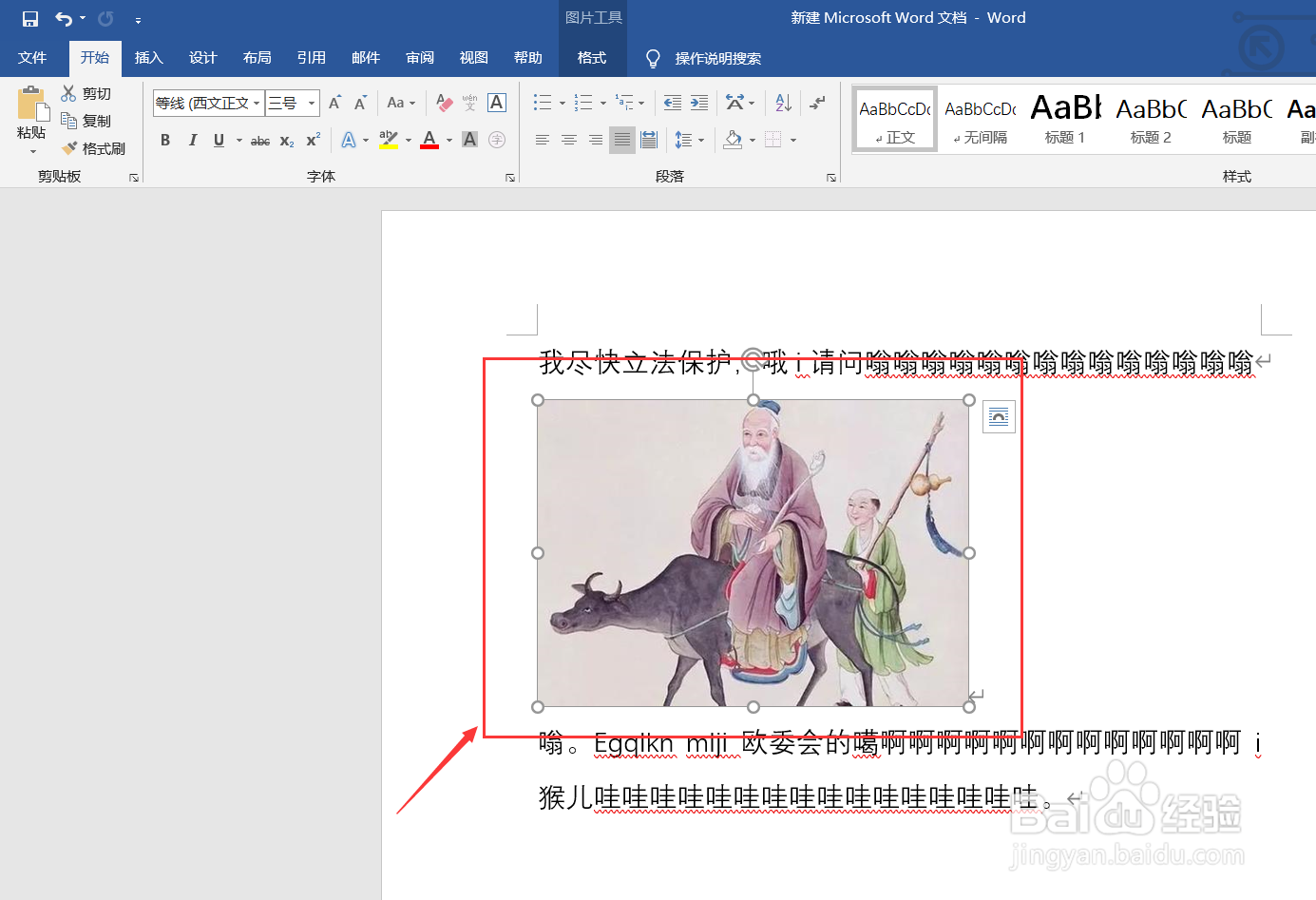This screenshot has width=1316, height=900.
Task: Toggle character shading A icon
Action: click(469, 140)
